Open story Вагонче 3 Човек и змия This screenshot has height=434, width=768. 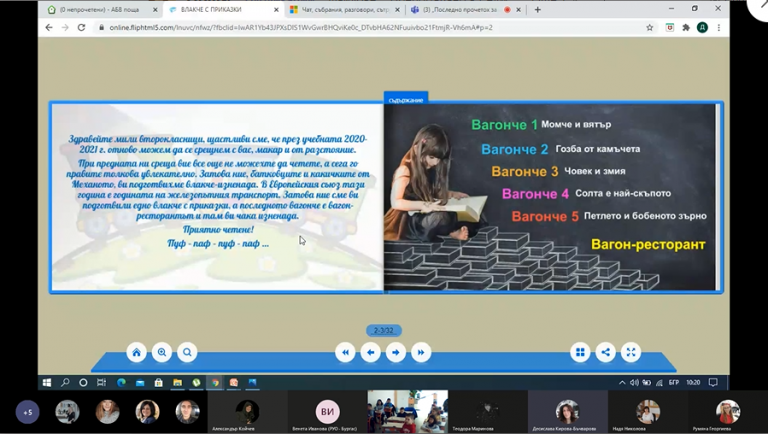558,171
